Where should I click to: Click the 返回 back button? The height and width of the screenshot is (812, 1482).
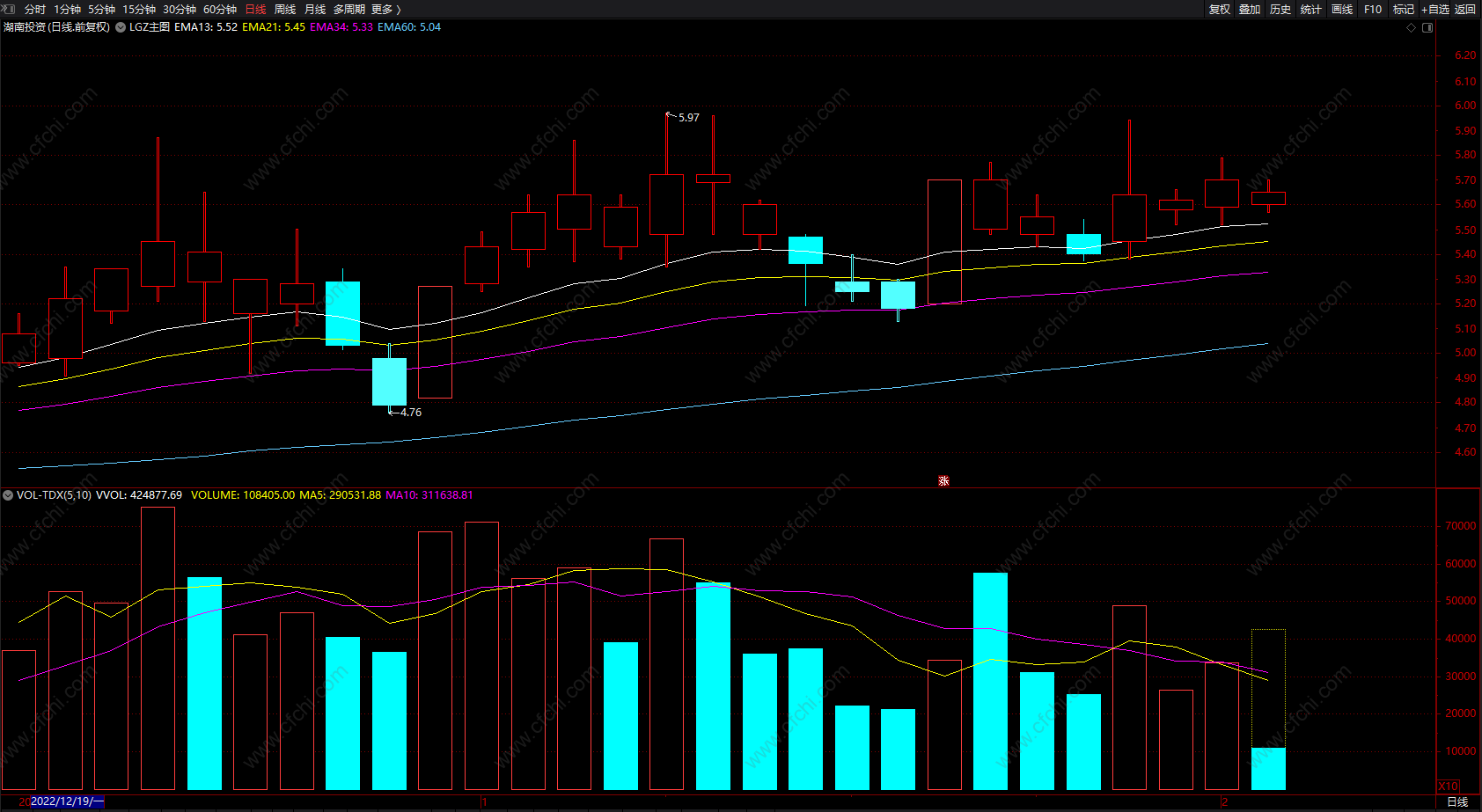[x=1465, y=10]
